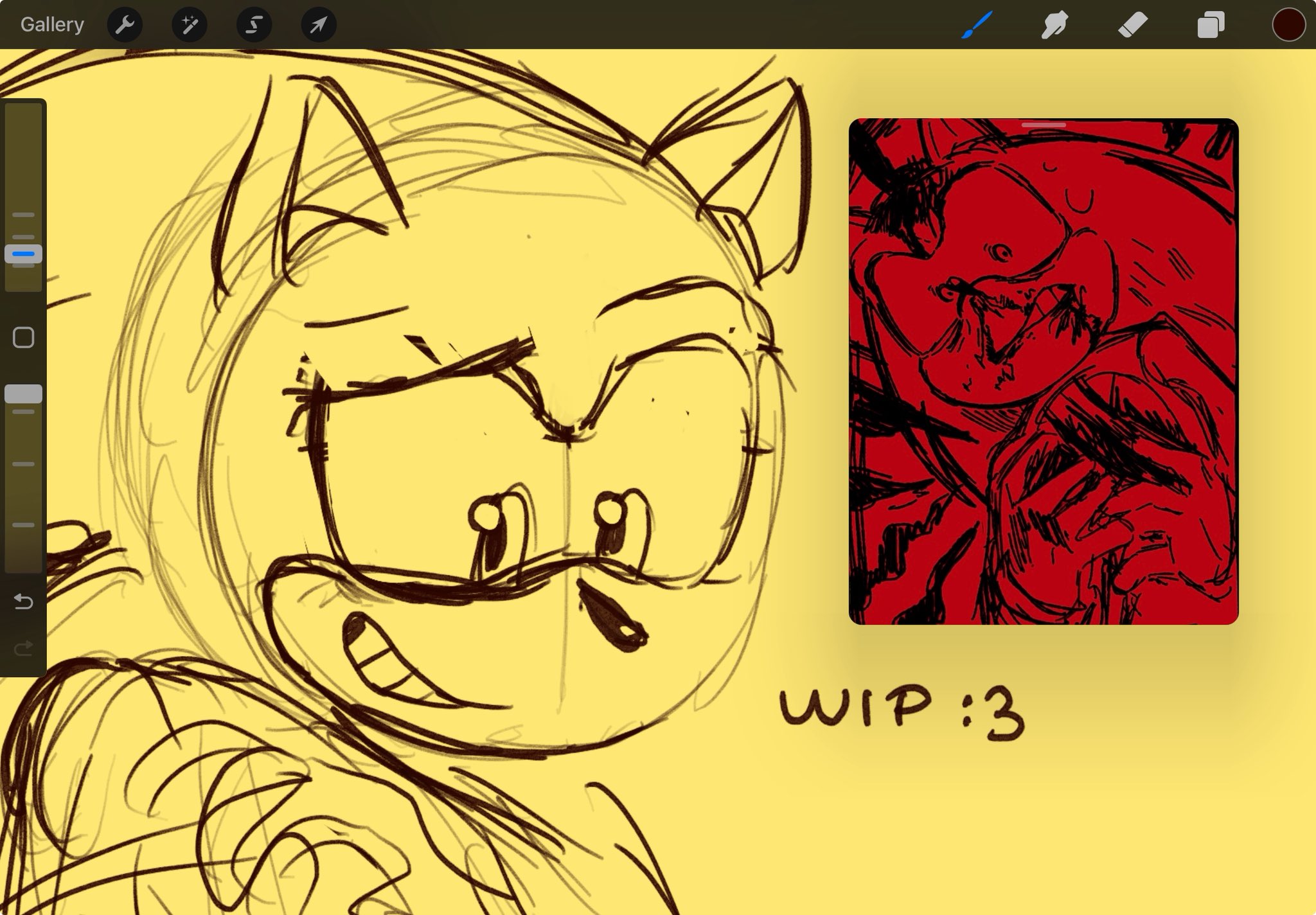
Task: Open the Actions wrench menu
Action: 125,25
